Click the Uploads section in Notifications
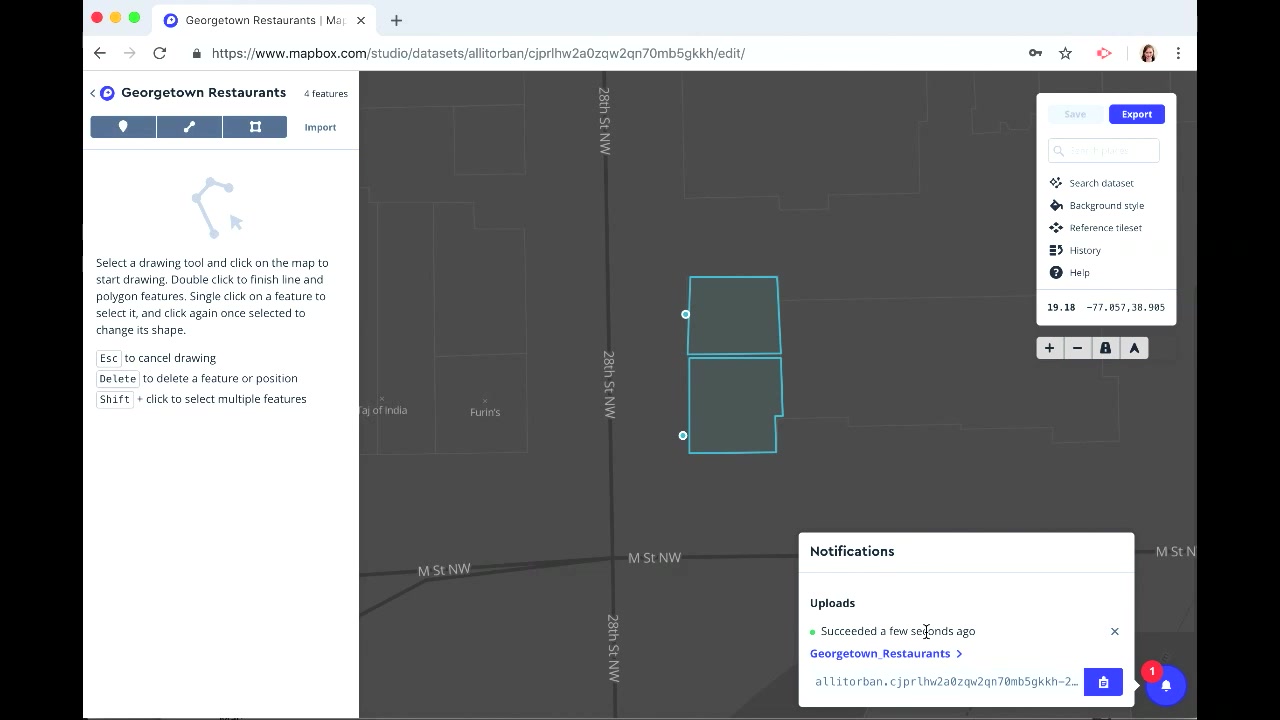The image size is (1280, 720). pyautogui.click(x=832, y=602)
